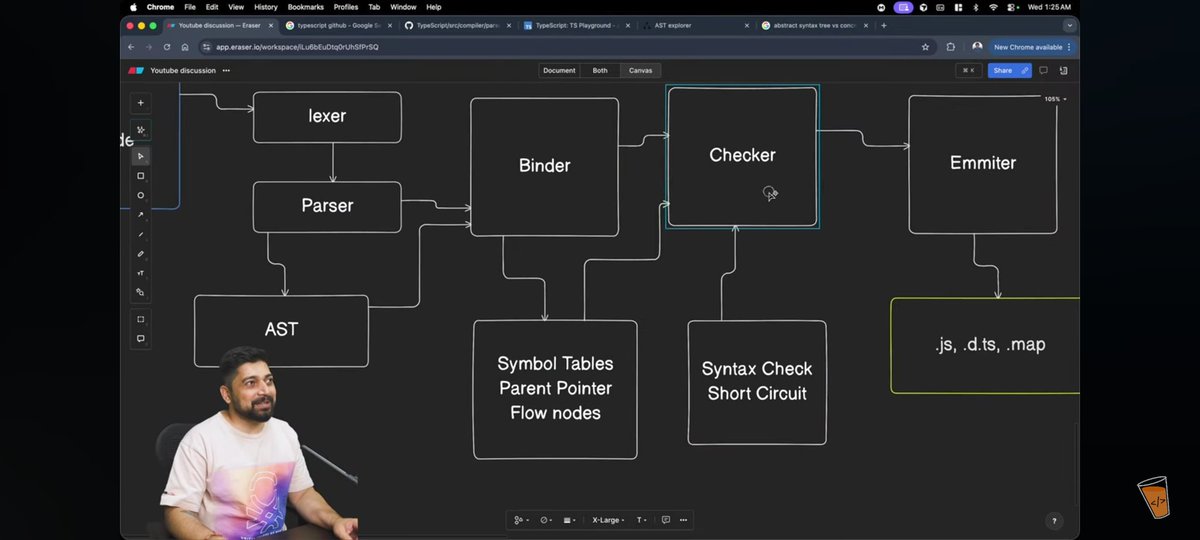The width and height of the screenshot is (1200, 540).
Task: Select the ellipse shape tool
Action: click(x=140, y=195)
